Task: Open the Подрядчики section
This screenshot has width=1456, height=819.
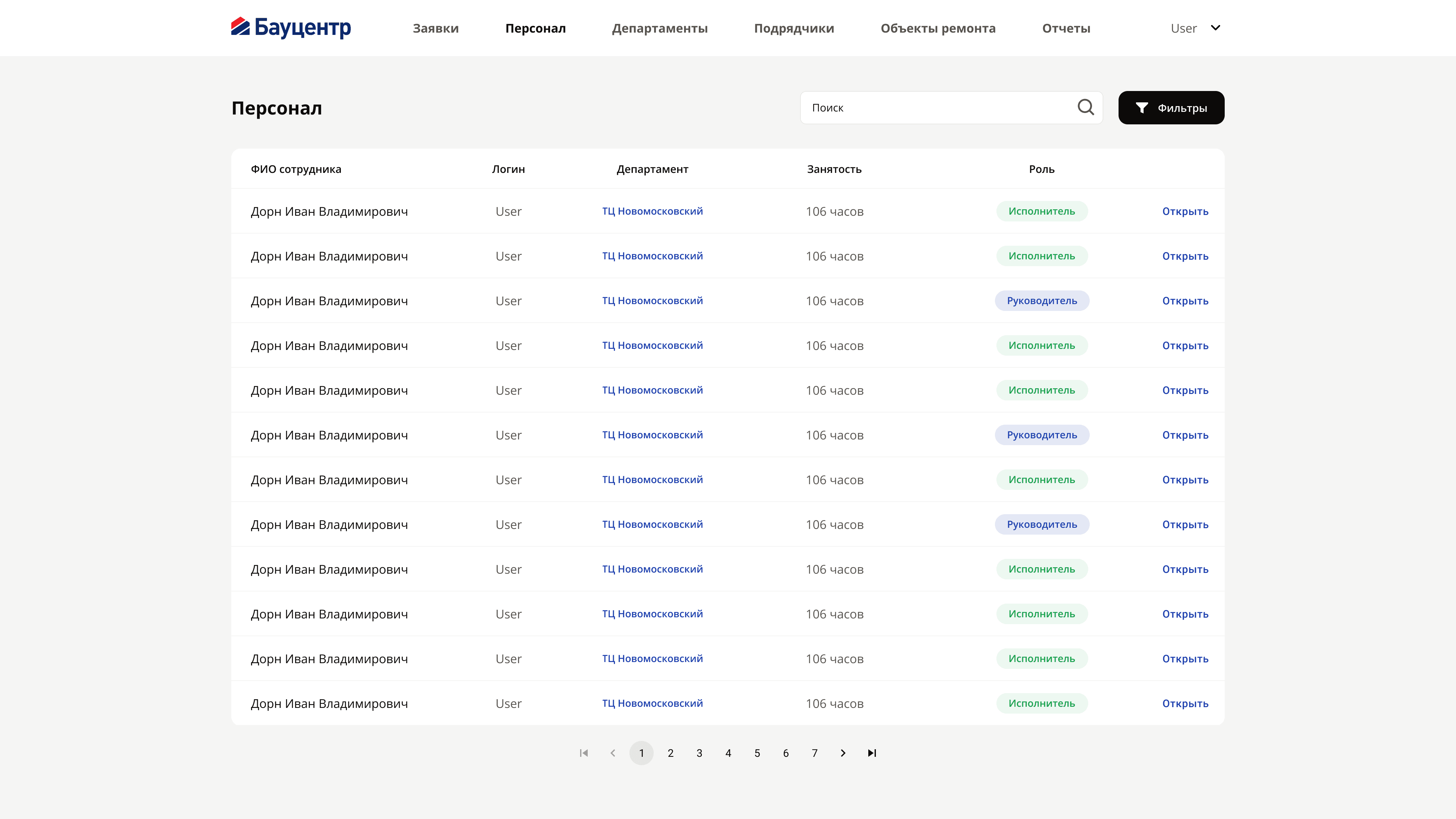Action: point(794,28)
